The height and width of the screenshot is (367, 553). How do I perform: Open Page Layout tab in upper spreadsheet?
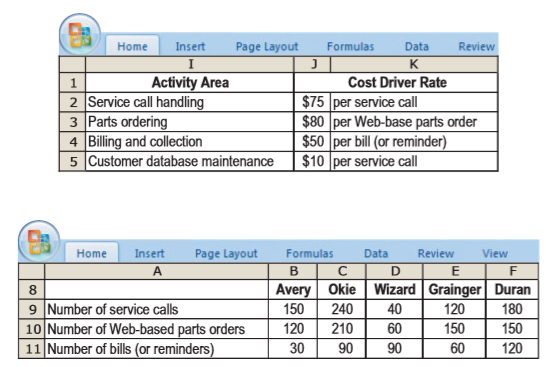coord(267,47)
